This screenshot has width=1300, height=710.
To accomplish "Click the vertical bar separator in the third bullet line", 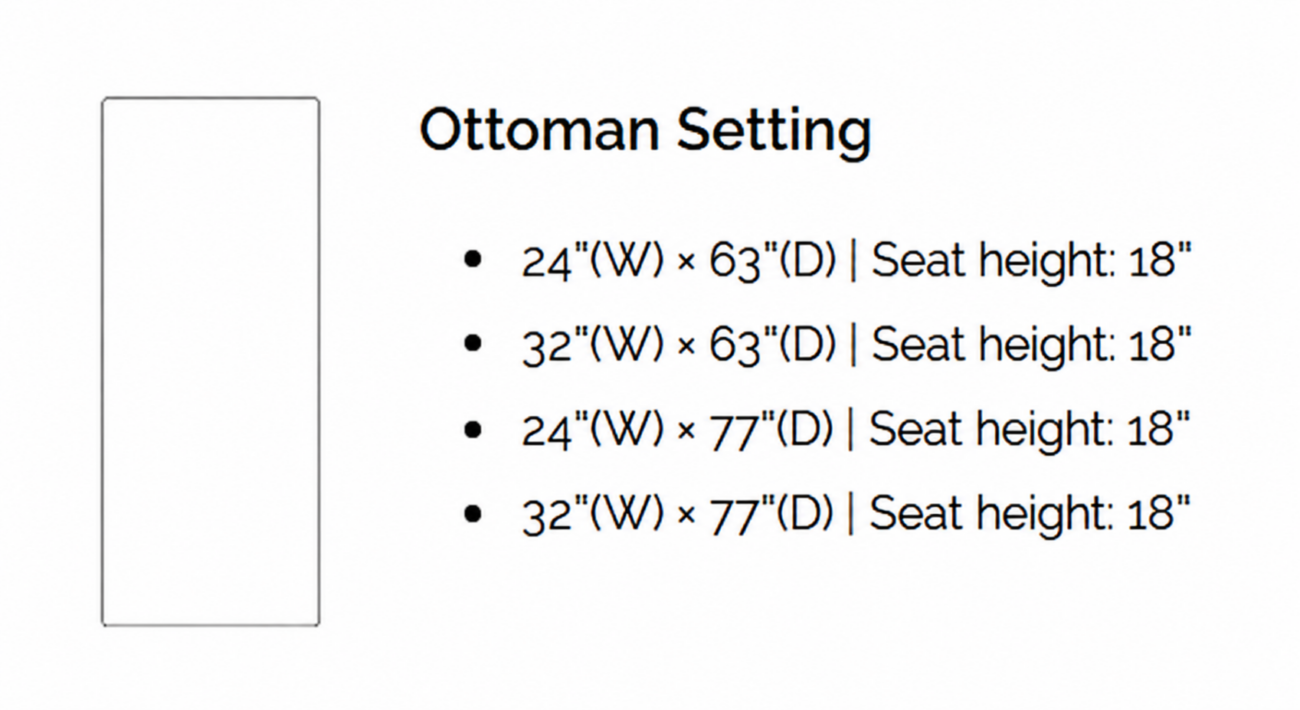I will (x=850, y=430).
